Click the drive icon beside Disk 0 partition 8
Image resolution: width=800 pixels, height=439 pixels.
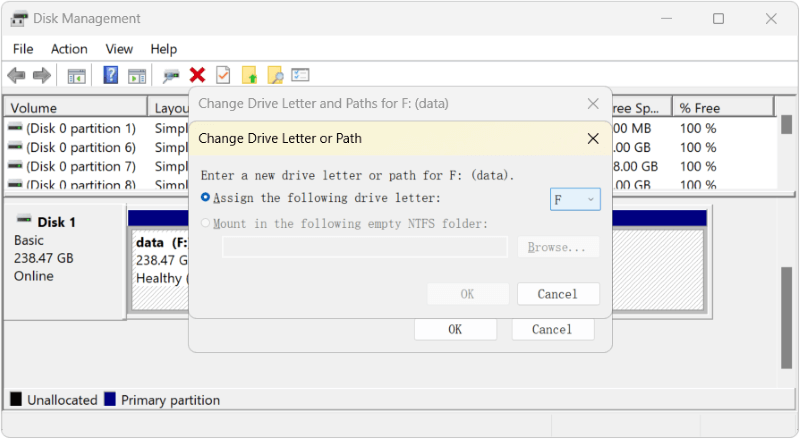[x=15, y=184]
